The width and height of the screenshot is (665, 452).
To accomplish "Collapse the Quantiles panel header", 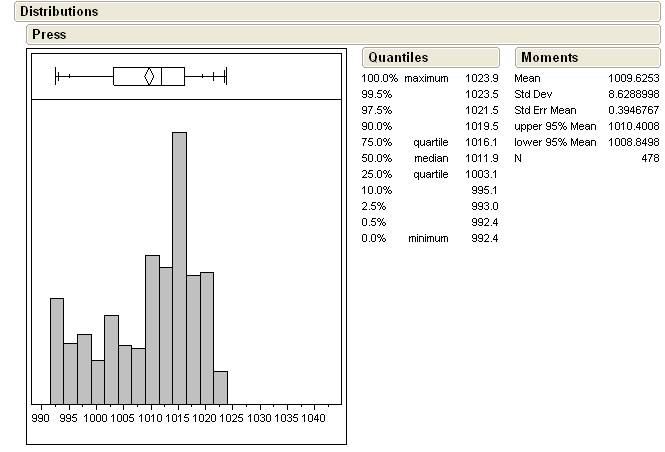I will [398, 58].
